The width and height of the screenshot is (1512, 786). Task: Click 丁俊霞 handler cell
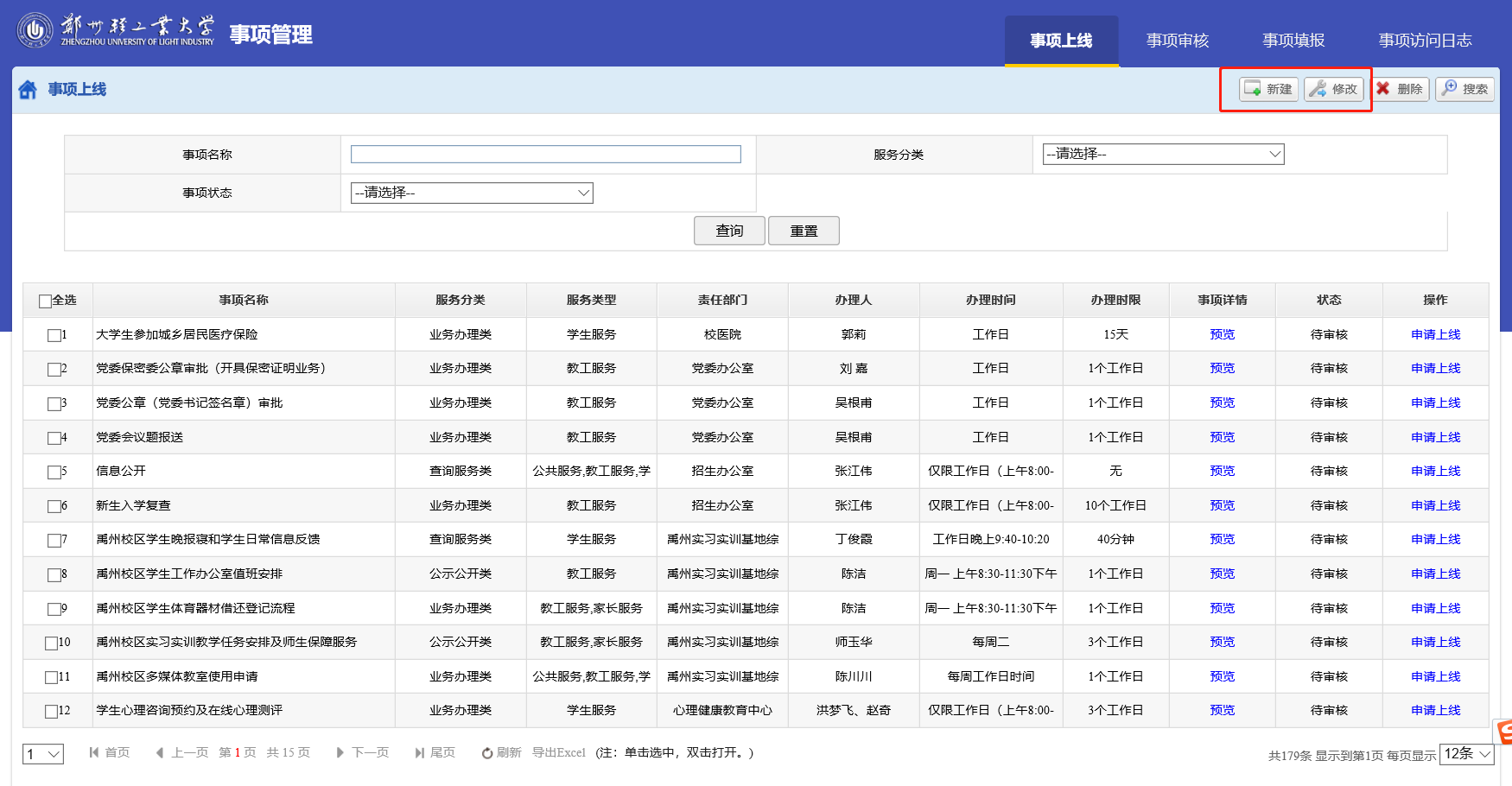(854, 539)
